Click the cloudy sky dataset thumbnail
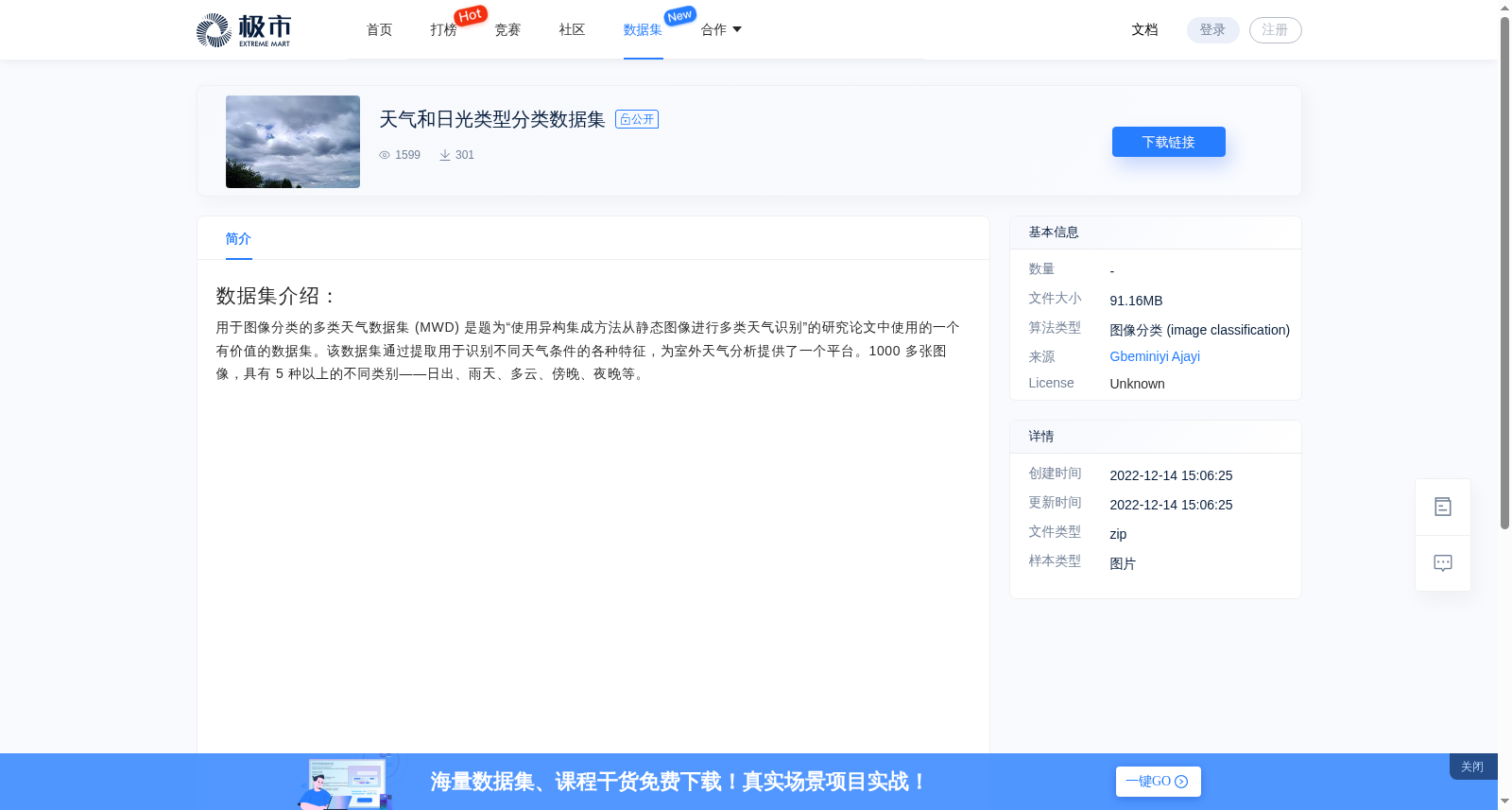Viewport: 1512px width, 810px height. (293, 142)
